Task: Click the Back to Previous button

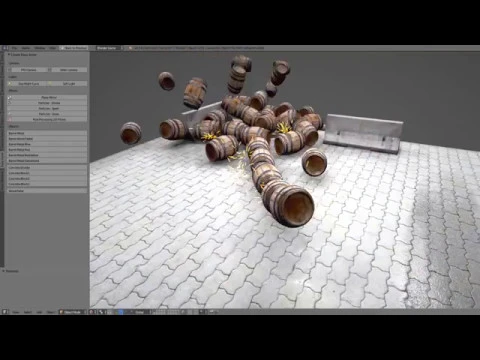Action: coord(74,48)
